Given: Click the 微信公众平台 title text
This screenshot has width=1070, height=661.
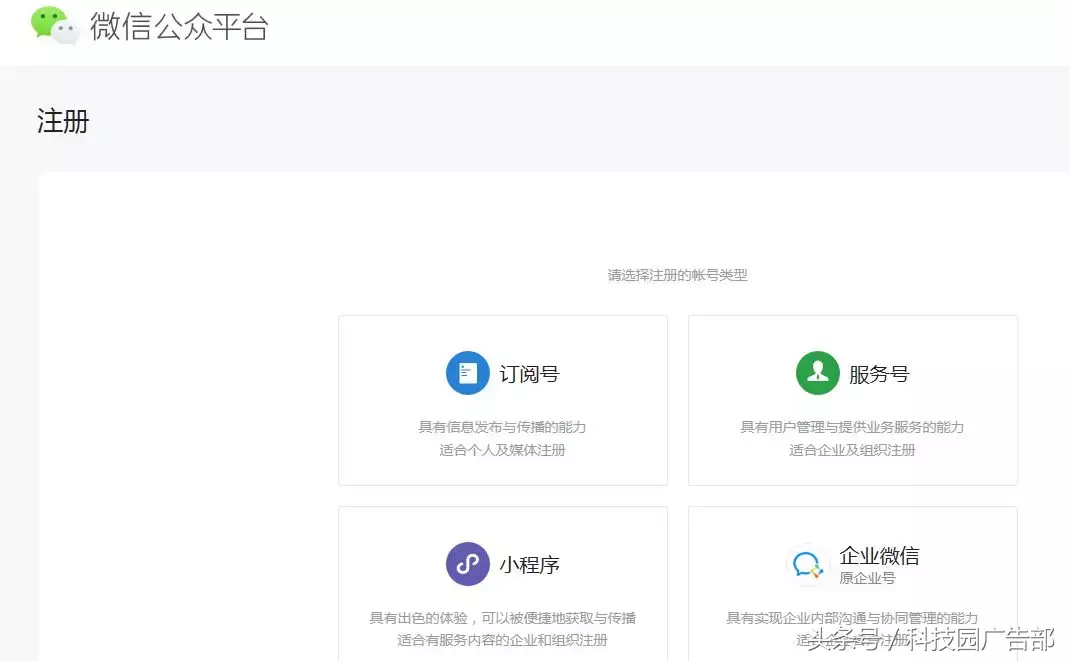Looking at the screenshot, I should point(179,27).
